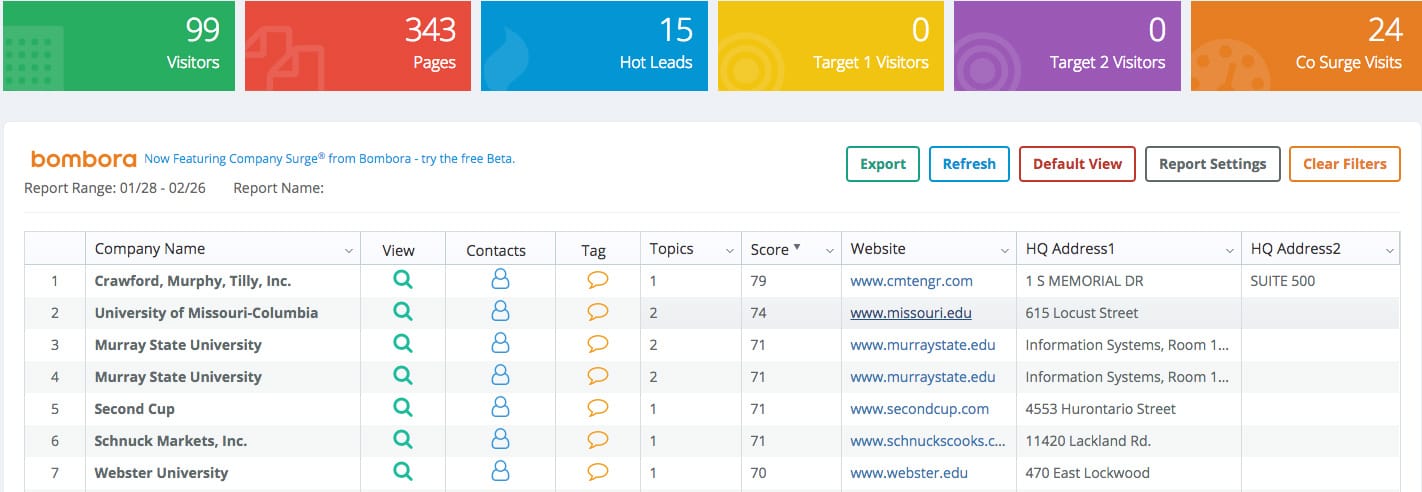
Task: Show contacts for Second Cup
Action: (500, 408)
